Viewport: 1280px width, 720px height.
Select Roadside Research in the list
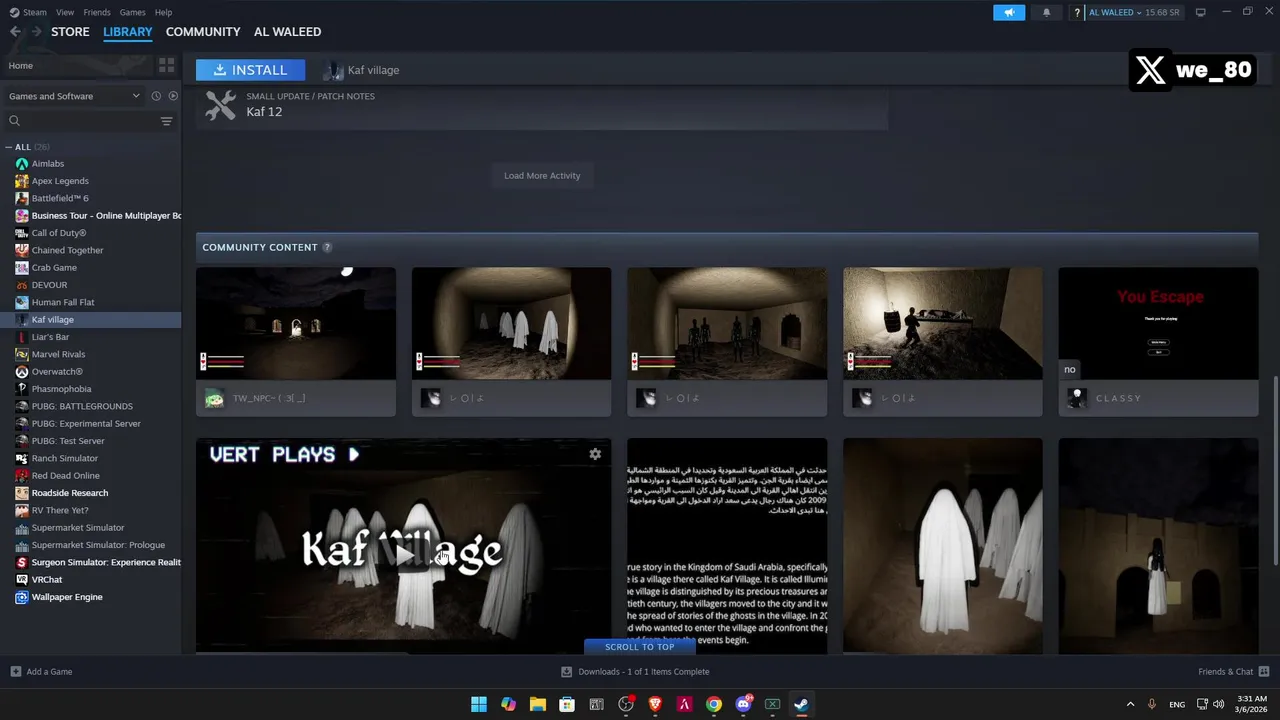(90, 493)
